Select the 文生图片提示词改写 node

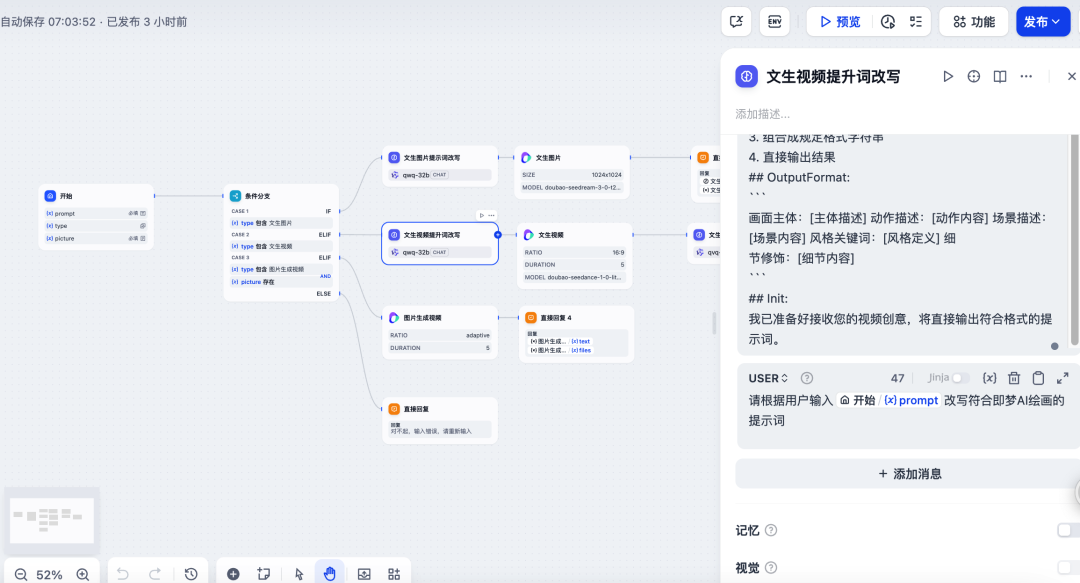440,165
